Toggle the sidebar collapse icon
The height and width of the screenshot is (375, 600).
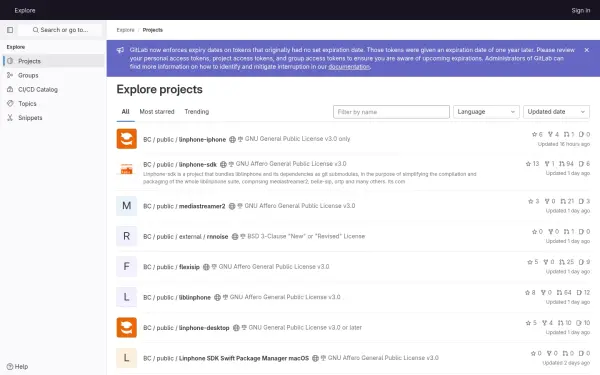[x=10, y=30]
